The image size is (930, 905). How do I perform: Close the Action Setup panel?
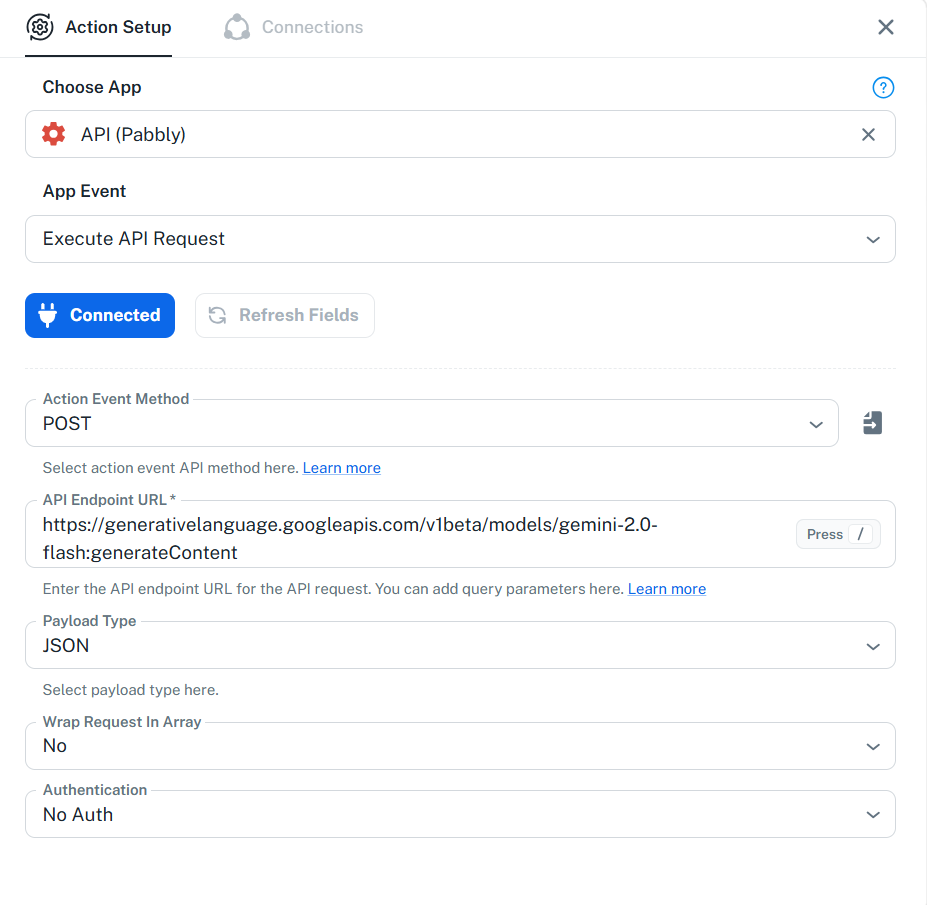[887, 27]
